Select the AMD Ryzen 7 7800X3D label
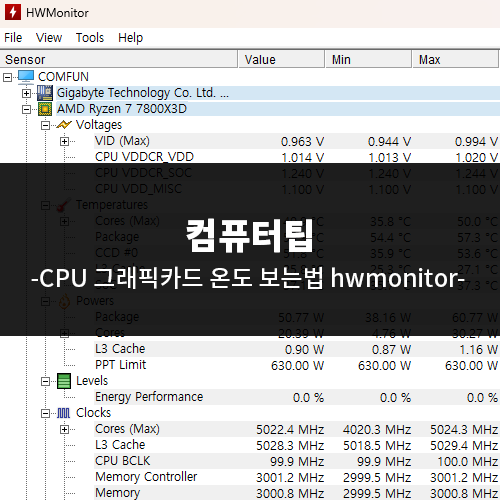 (x=122, y=109)
